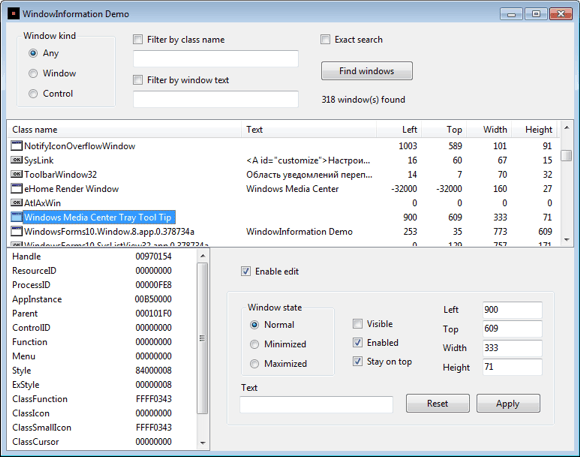This screenshot has width=580, height=457.
Task: Select the eHome Render Window text
Action: (x=71, y=189)
